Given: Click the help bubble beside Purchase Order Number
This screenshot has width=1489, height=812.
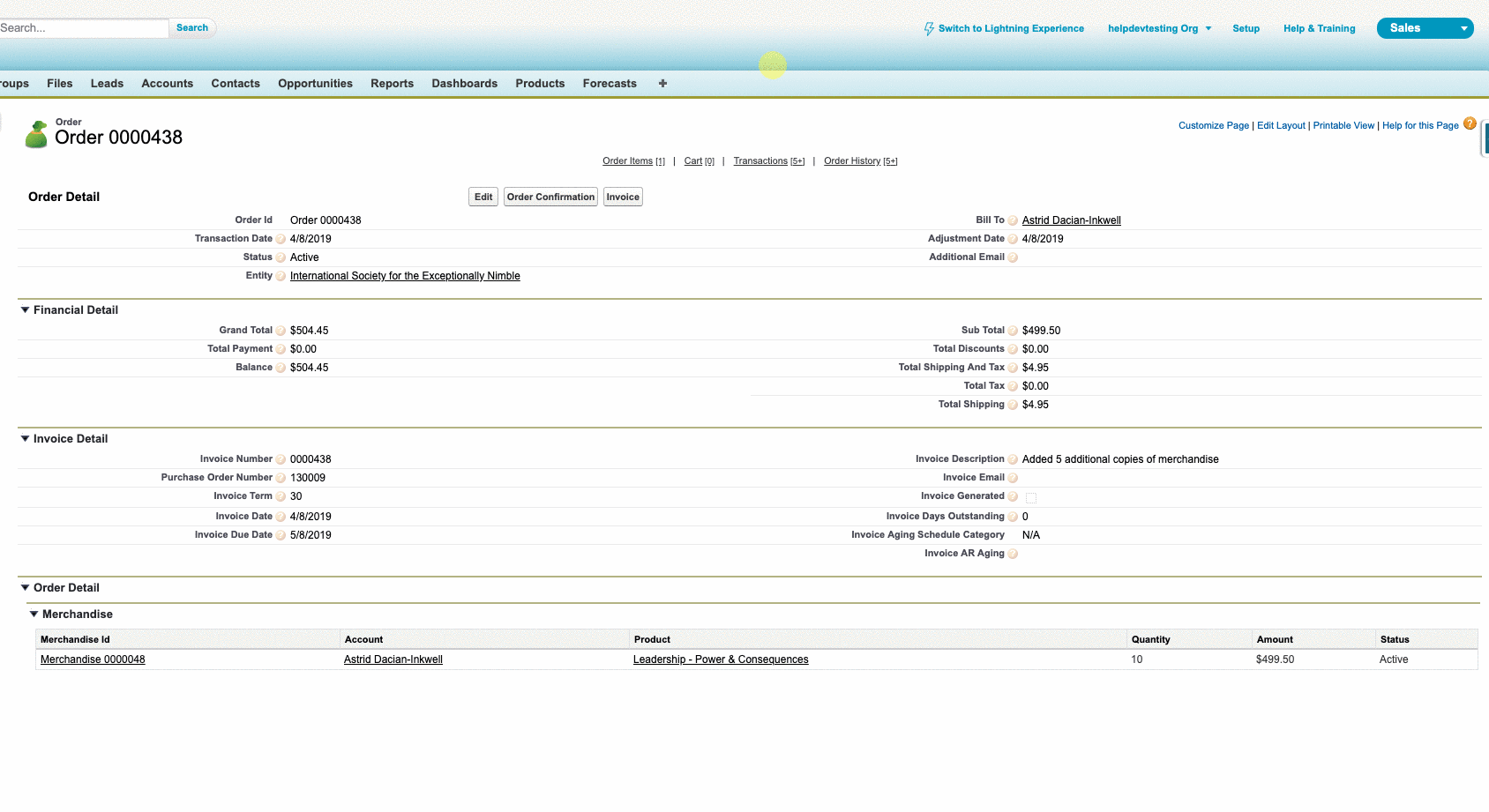Looking at the screenshot, I should click(281, 478).
